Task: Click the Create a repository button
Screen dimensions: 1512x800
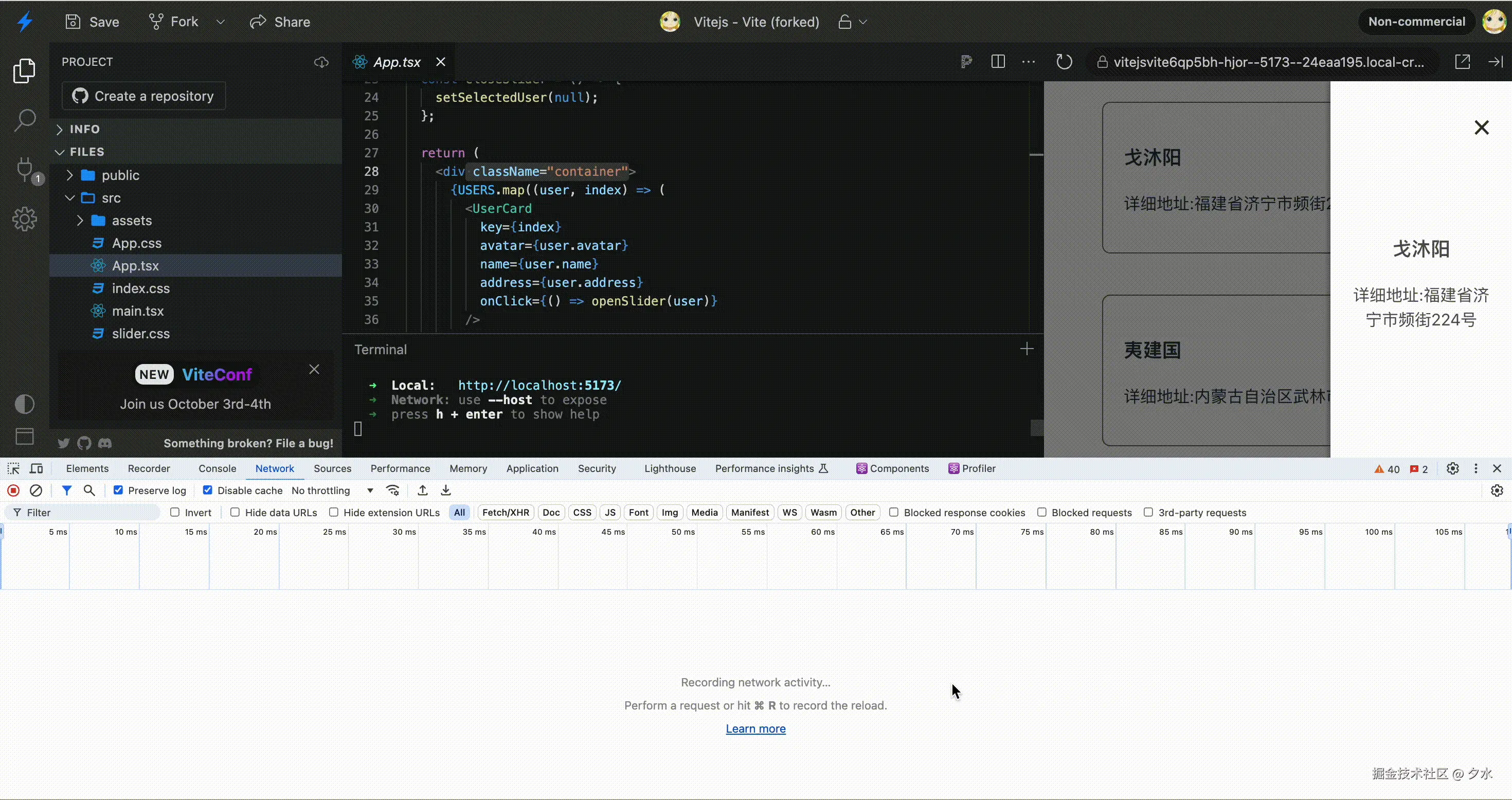Action: tap(144, 96)
